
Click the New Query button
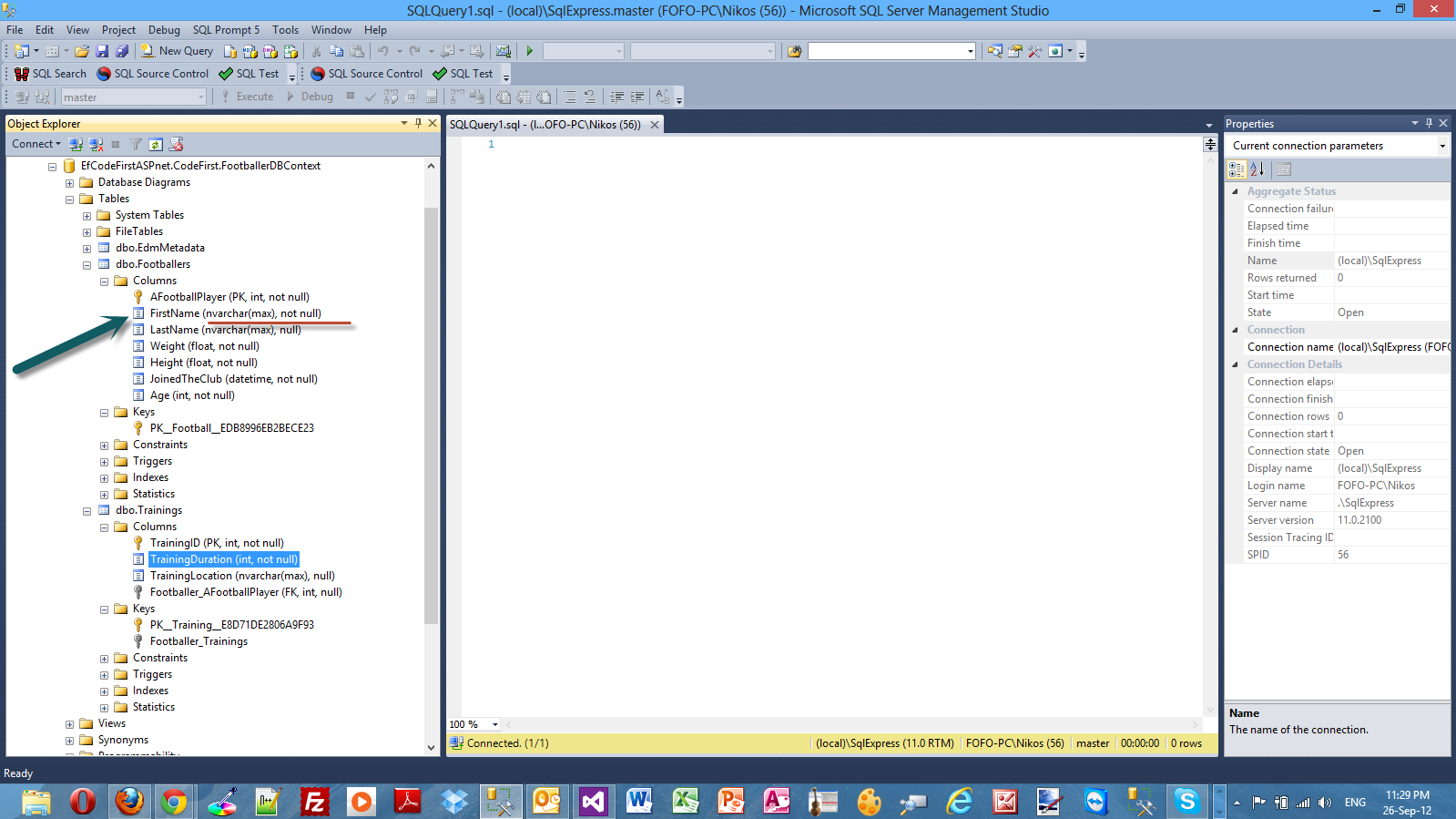pos(177,51)
